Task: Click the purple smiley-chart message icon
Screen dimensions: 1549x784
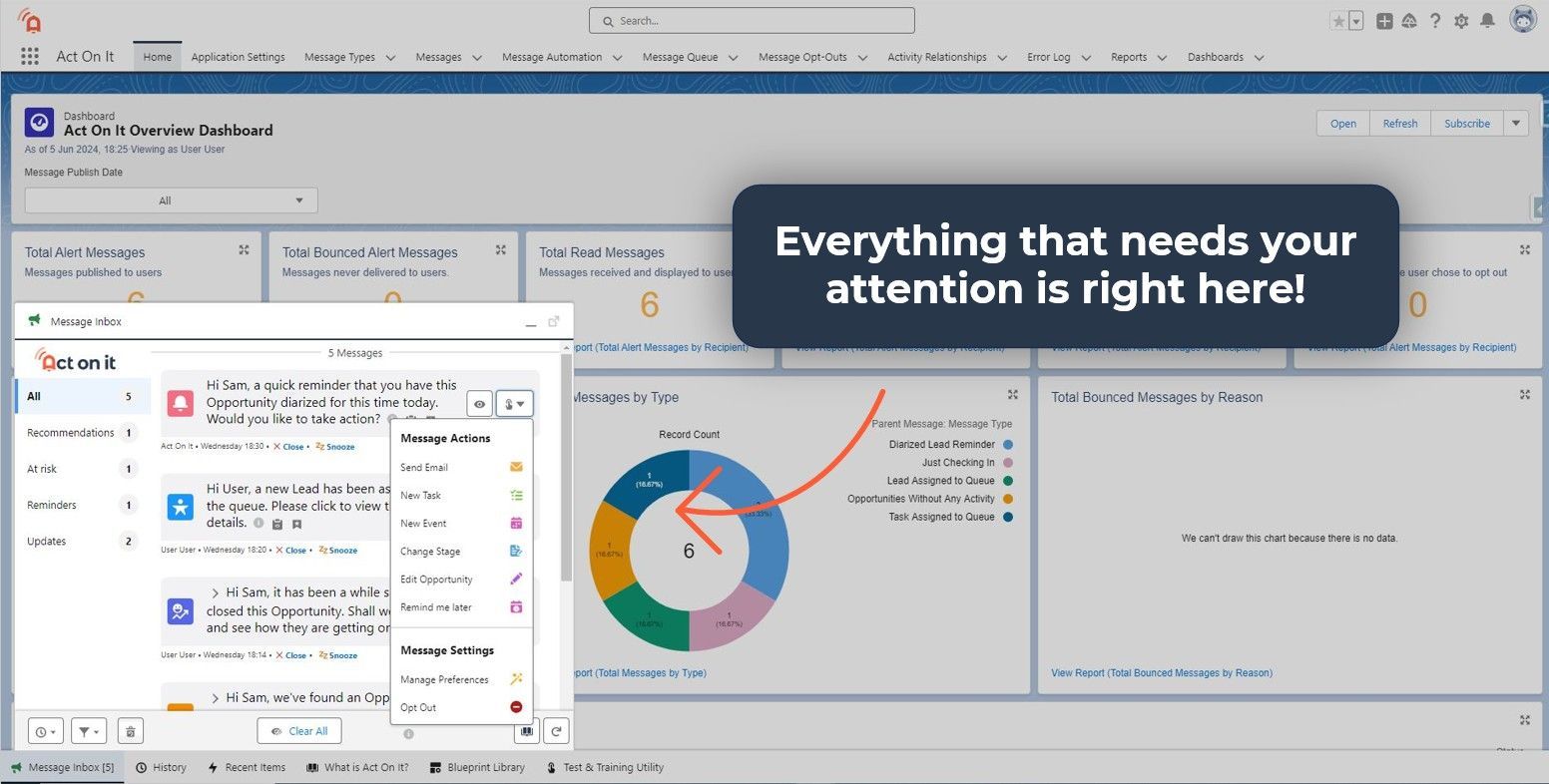Action: coord(181,610)
